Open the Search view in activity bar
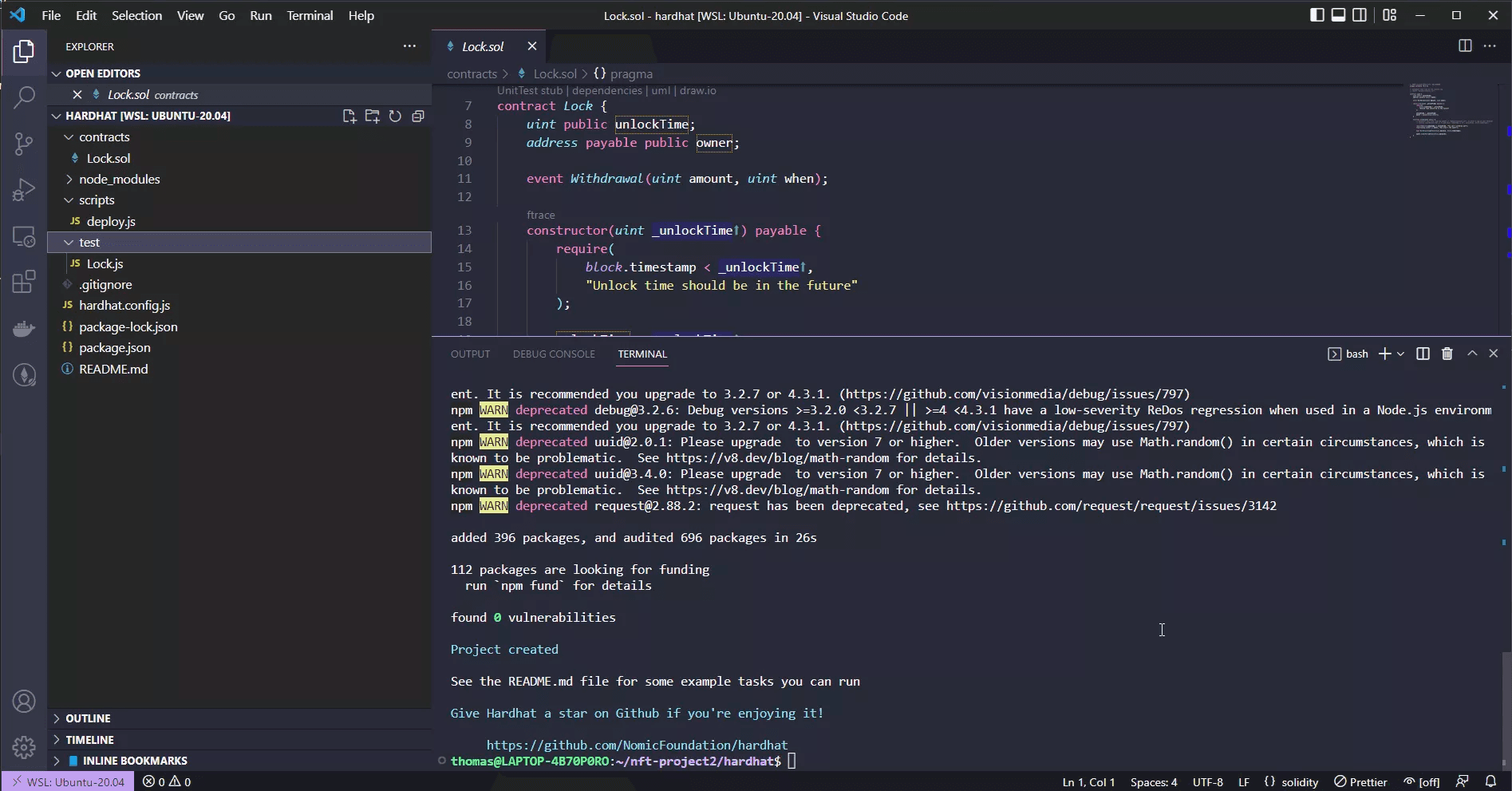Screen dimensions: 1512x791 pos(24,97)
